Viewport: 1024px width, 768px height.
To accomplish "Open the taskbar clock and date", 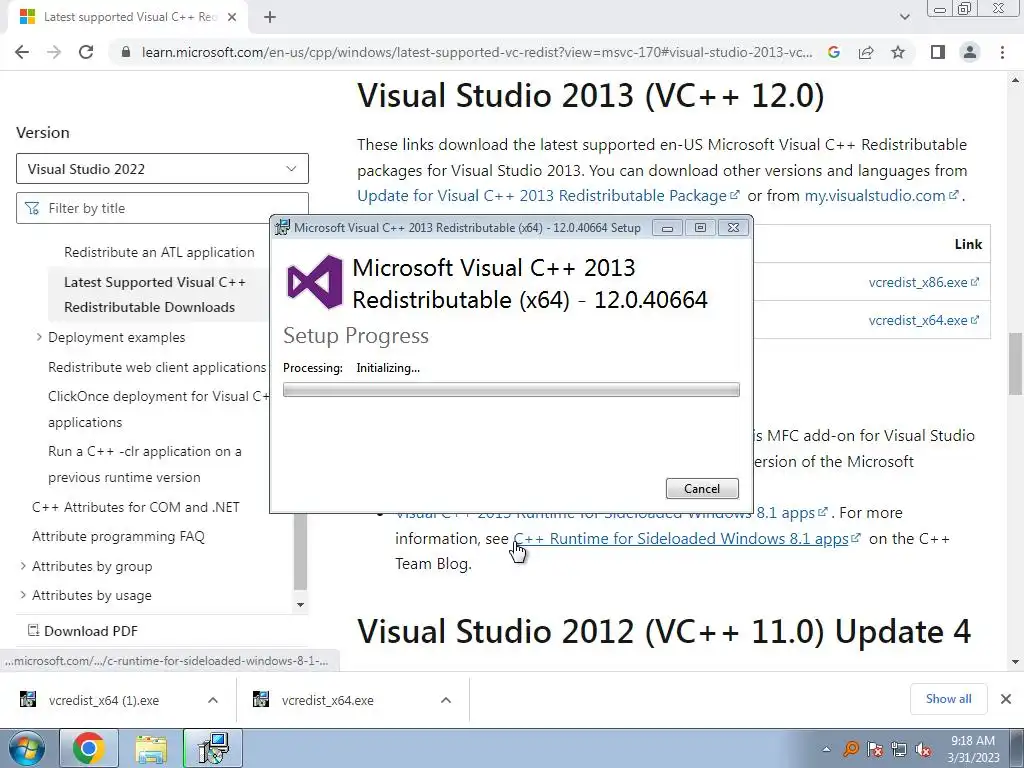I will pyautogui.click(x=973, y=749).
